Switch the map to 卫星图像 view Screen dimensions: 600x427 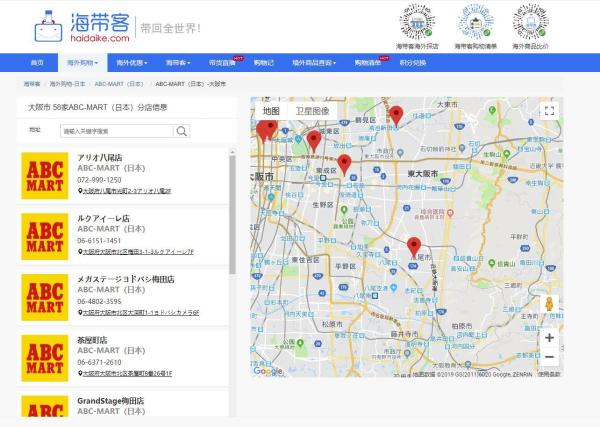(x=313, y=111)
